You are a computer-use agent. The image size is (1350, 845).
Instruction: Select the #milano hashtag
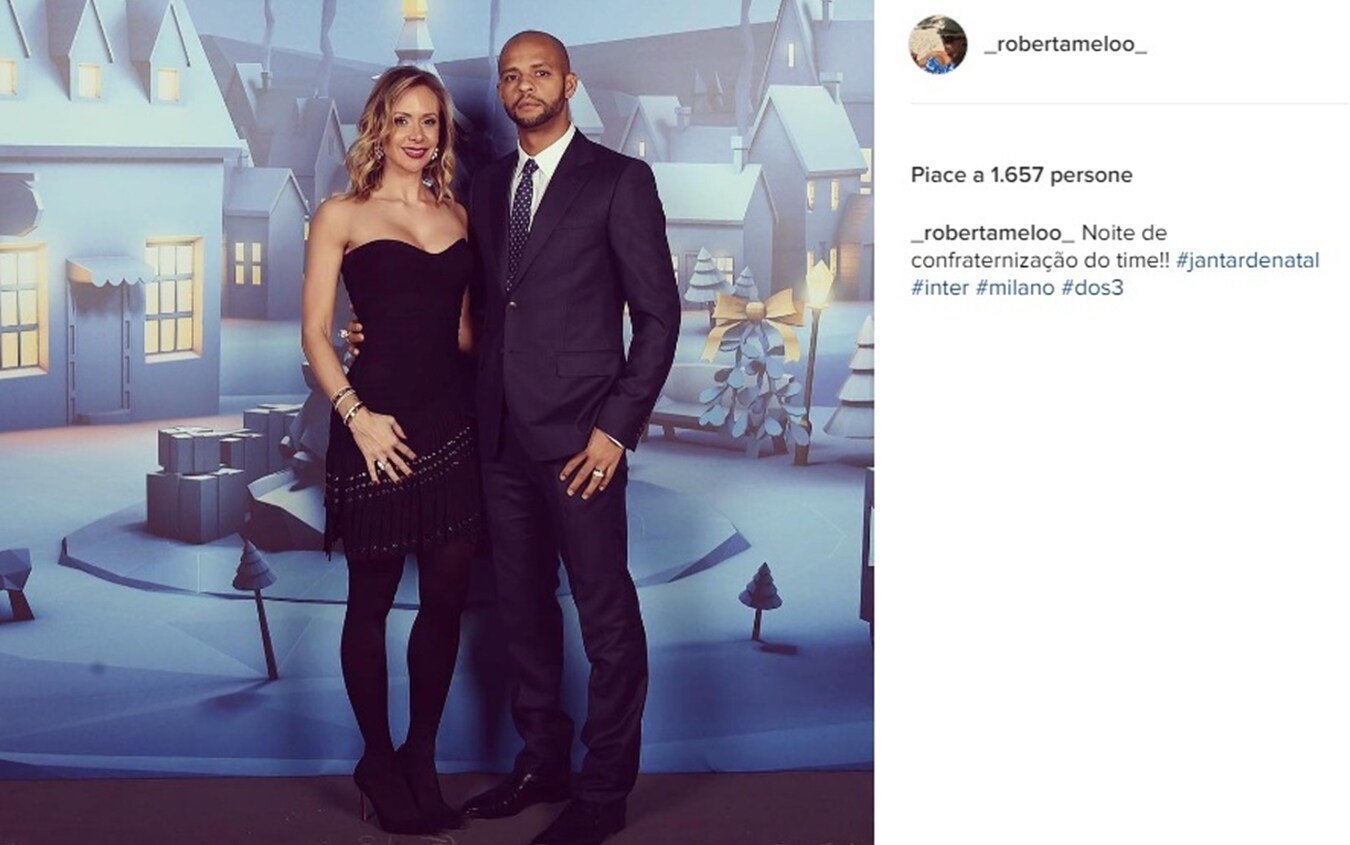[x=1013, y=288]
